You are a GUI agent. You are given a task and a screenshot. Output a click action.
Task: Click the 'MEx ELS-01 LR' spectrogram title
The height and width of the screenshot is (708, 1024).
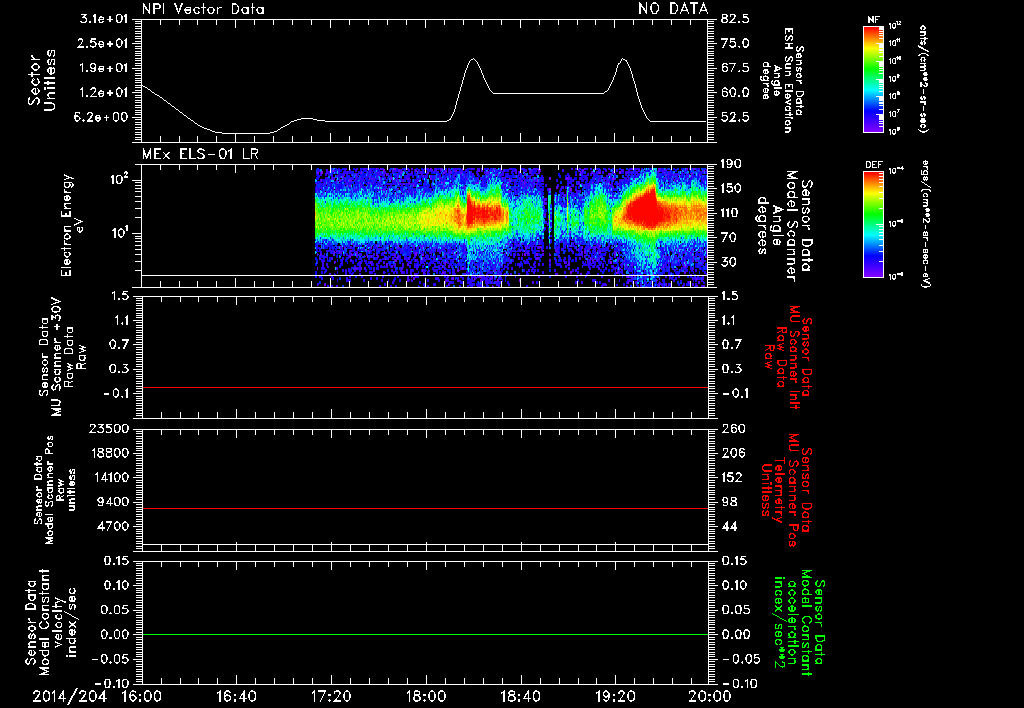coord(200,154)
